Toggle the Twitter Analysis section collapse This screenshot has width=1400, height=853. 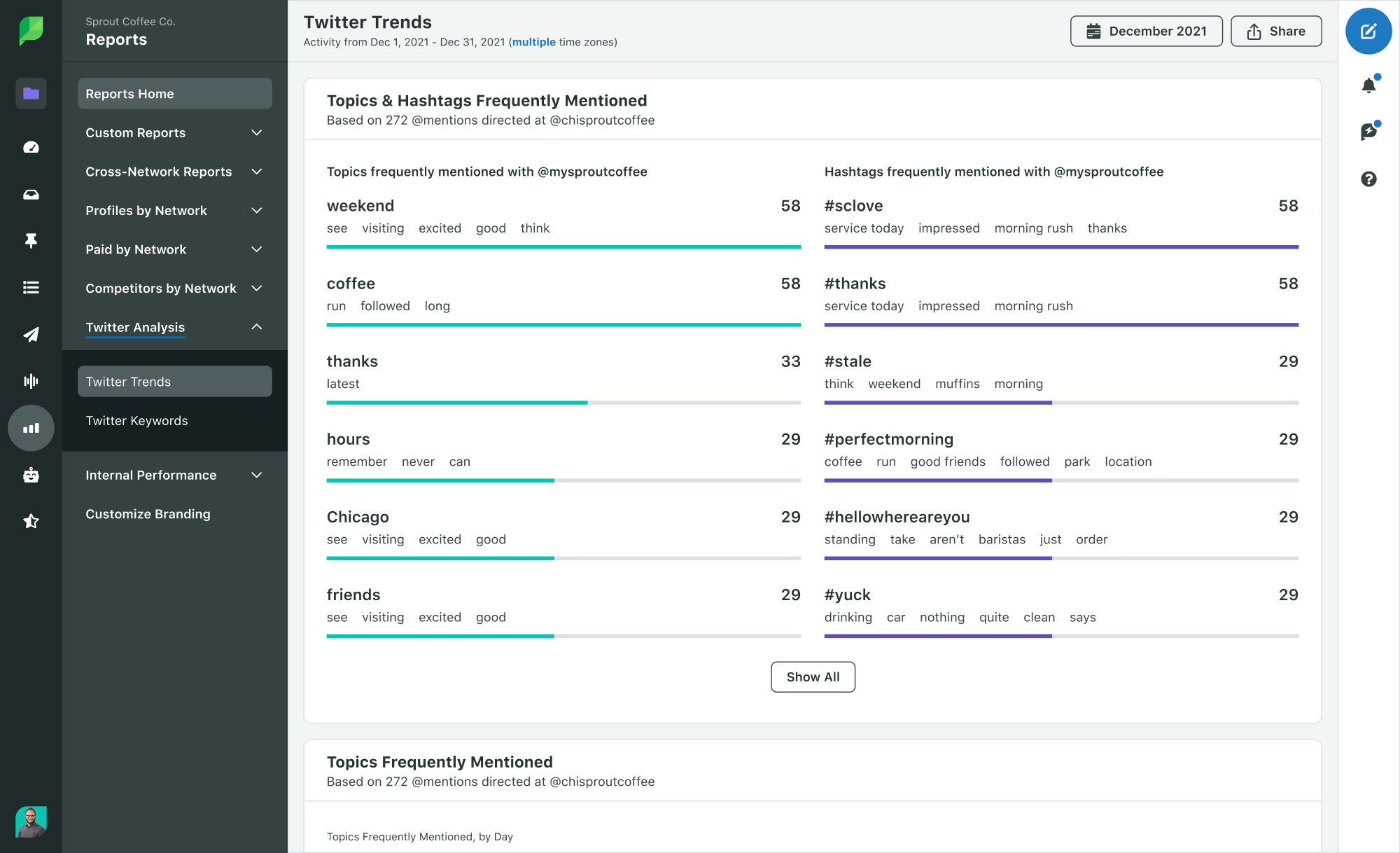pyautogui.click(x=257, y=327)
